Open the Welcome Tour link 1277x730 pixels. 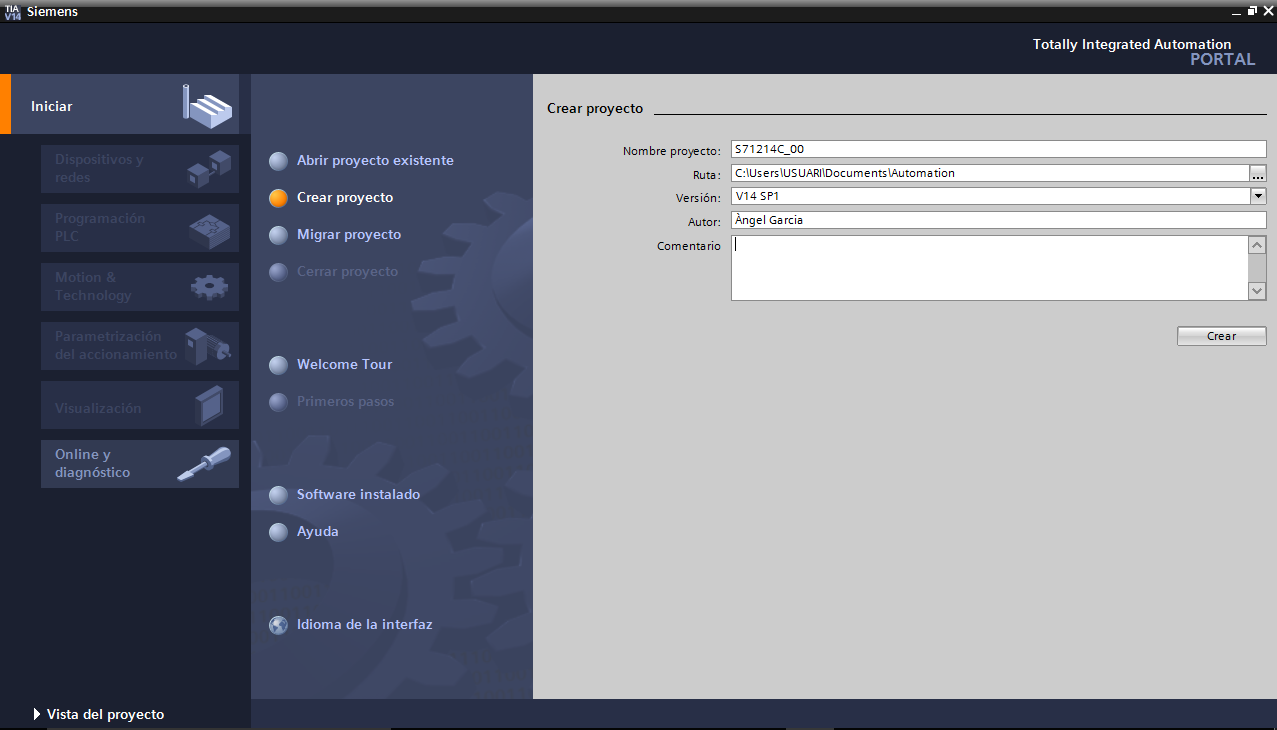point(344,365)
